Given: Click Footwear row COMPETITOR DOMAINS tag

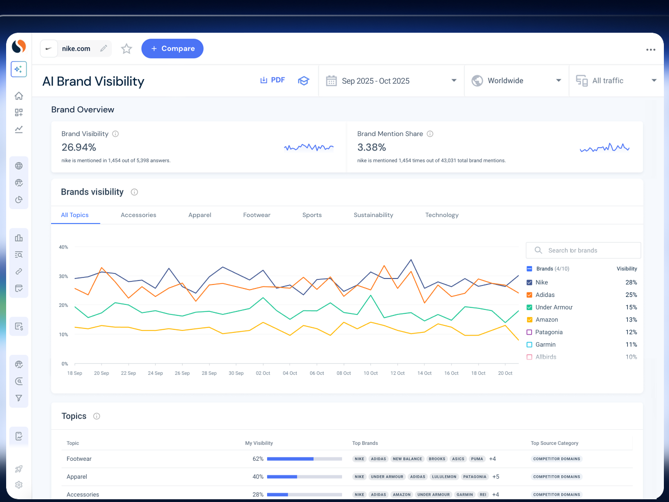Looking at the screenshot, I should click(x=556, y=459).
